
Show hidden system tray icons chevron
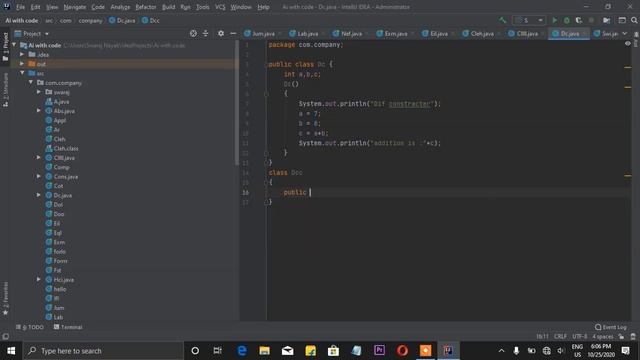point(501,351)
